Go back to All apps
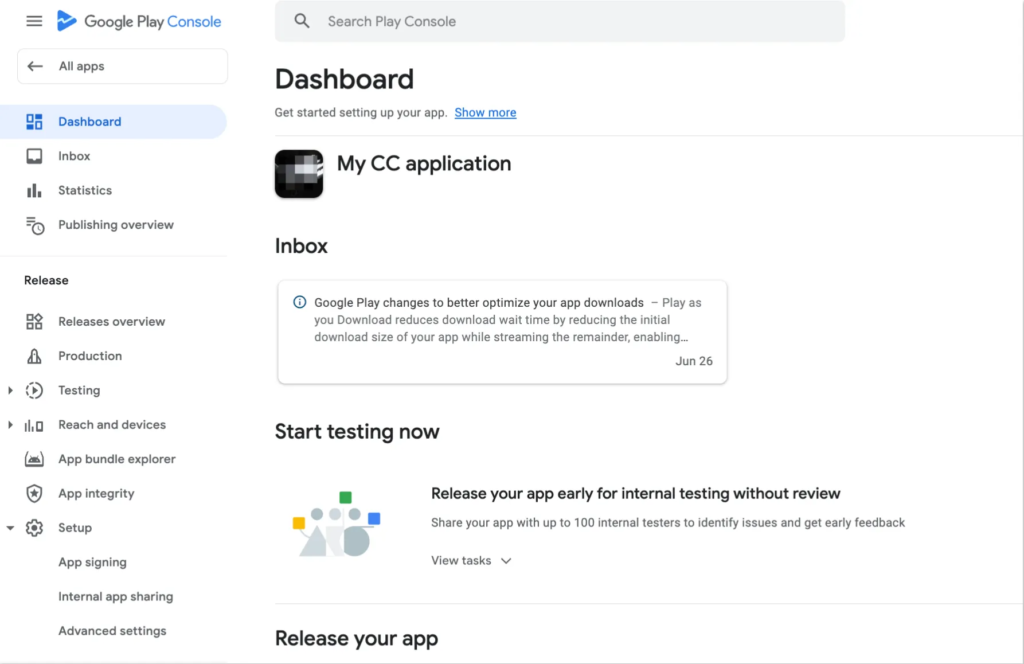1024x664 pixels. (x=122, y=66)
